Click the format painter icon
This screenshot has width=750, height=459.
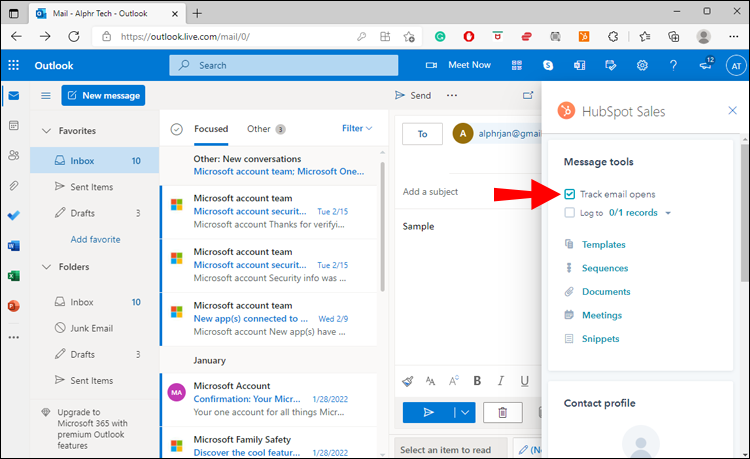click(408, 381)
